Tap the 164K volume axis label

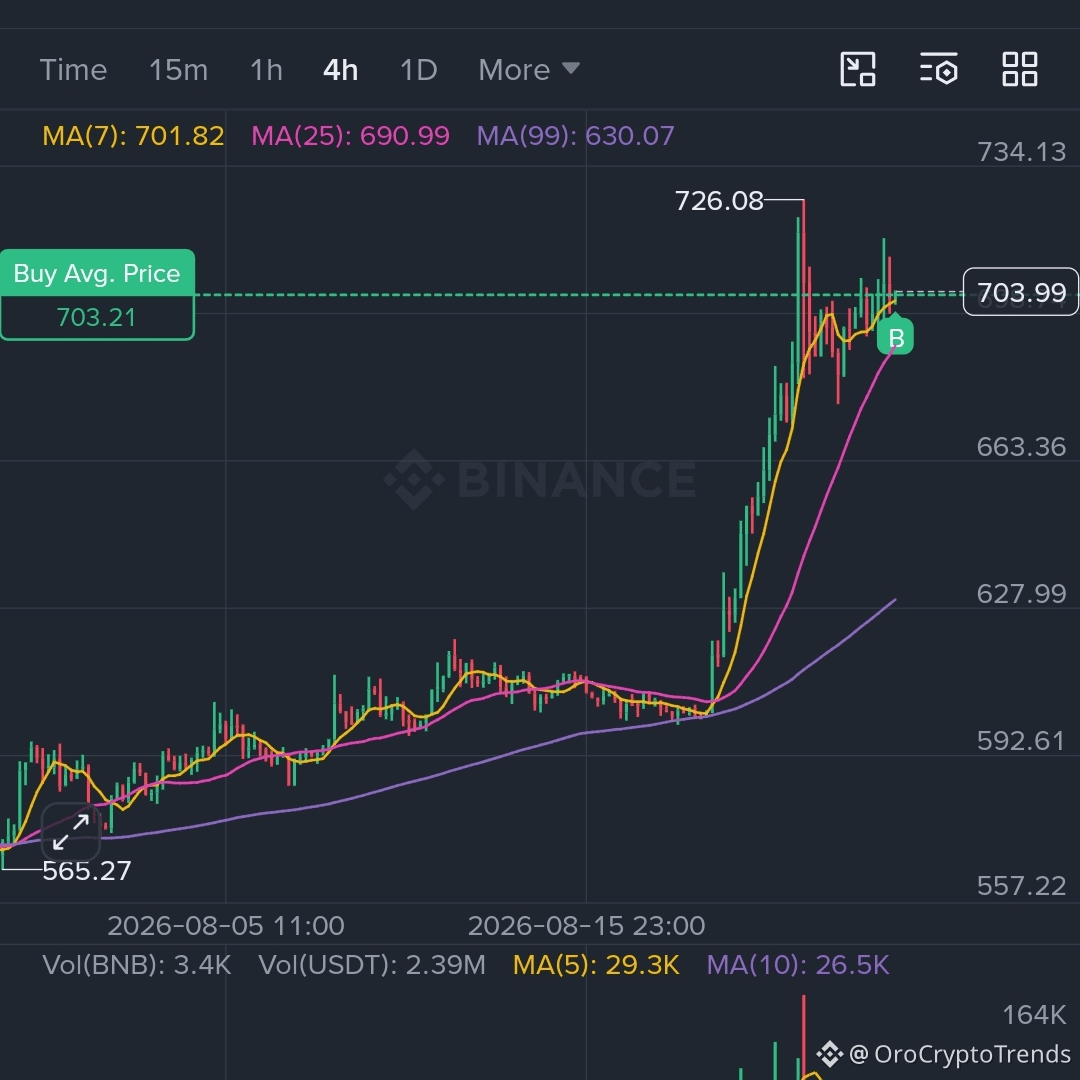[x=1035, y=1015]
